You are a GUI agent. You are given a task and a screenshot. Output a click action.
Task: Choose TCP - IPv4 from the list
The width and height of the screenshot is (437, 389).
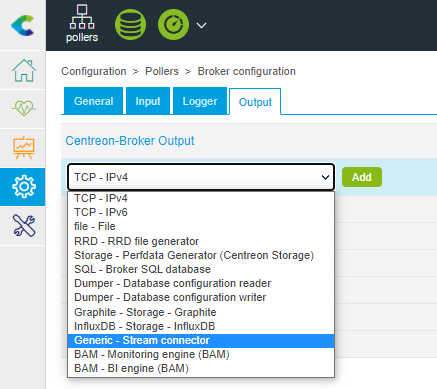pyautogui.click(x=201, y=198)
